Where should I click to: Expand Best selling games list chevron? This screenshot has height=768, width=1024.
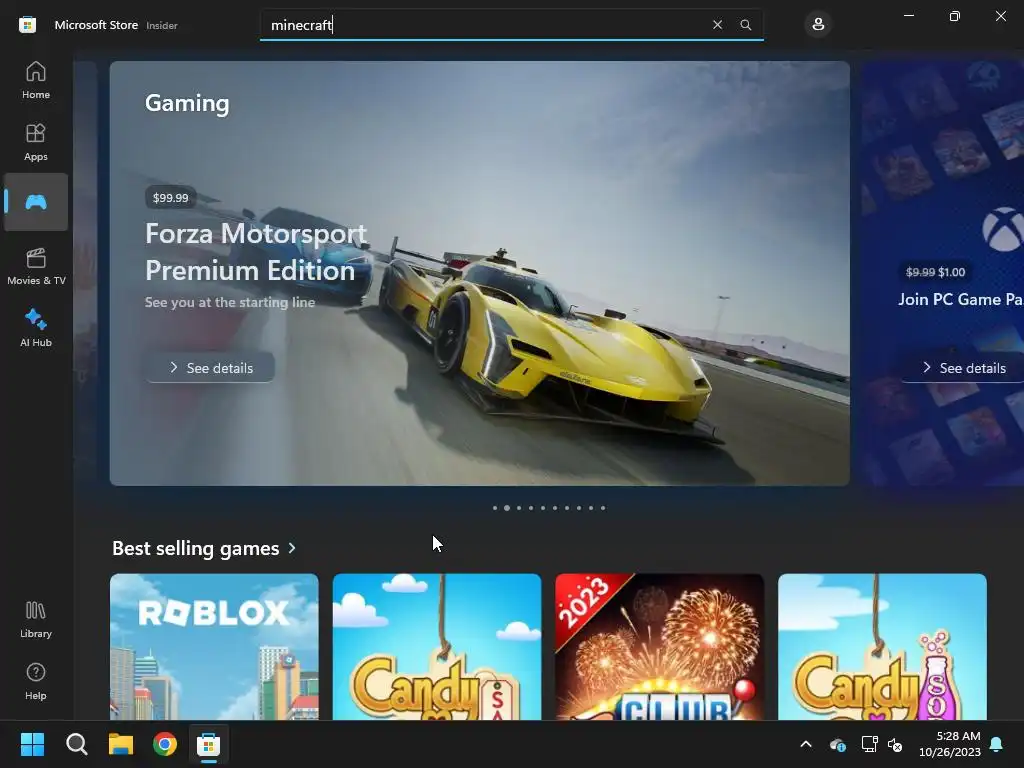pos(292,548)
